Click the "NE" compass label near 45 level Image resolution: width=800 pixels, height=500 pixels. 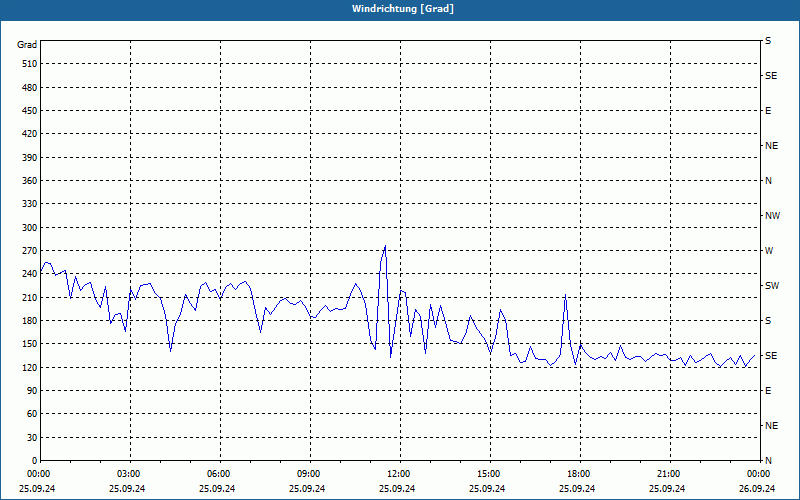[771, 426]
